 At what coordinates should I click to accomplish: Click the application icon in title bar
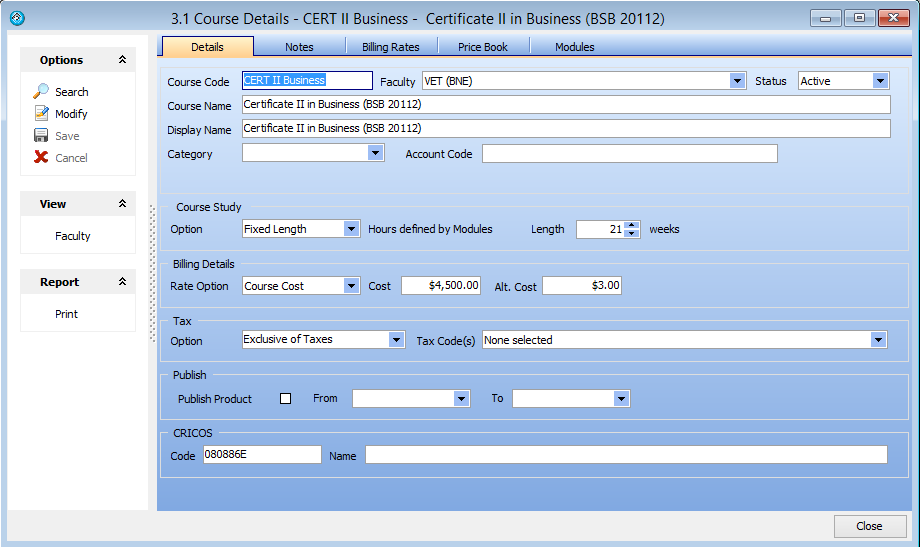click(x=17, y=18)
